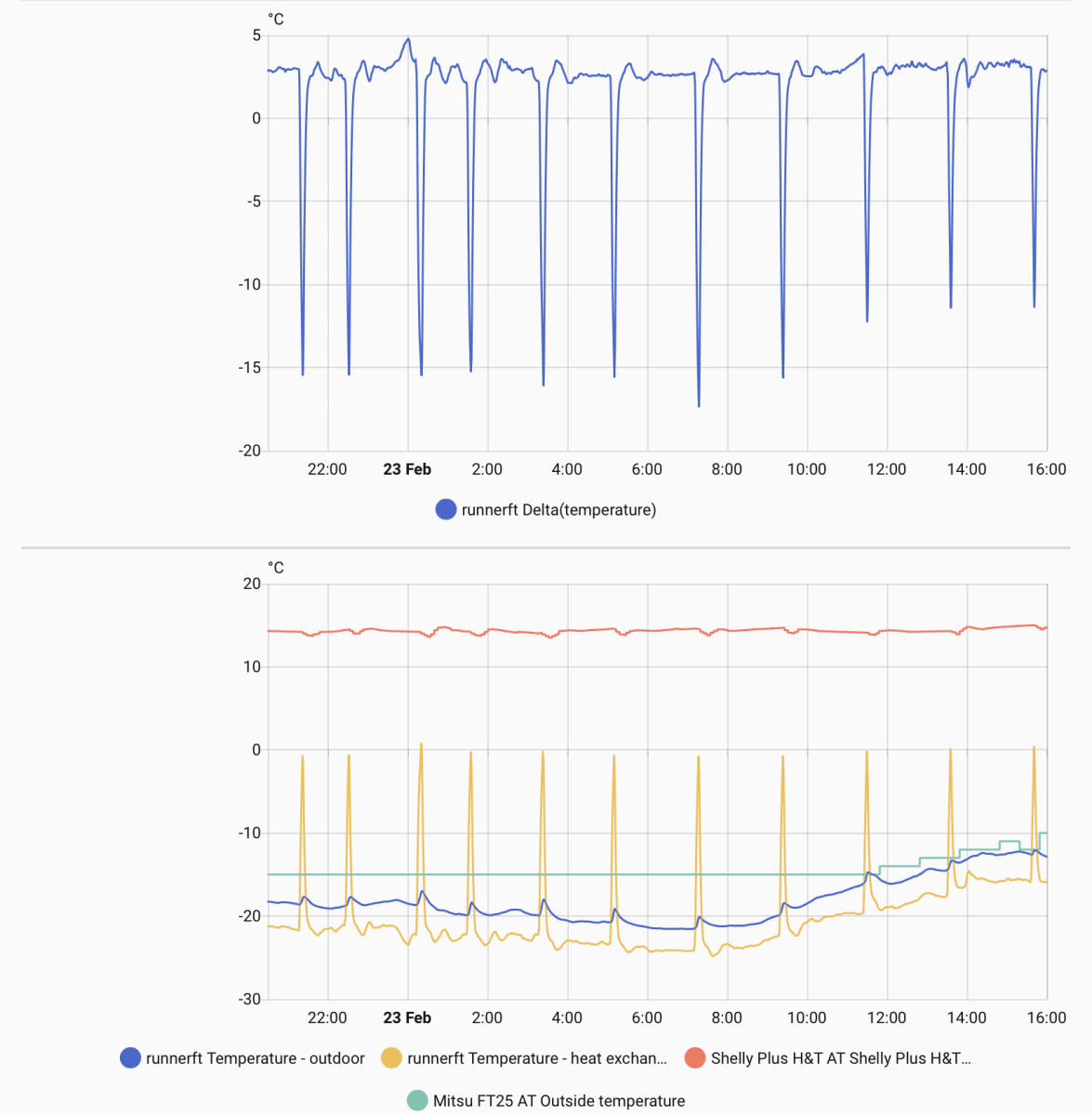1092x1115 pixels.
Task: Click the -15 y-axis label on the Delta chart
Action: pyautogui.click(x=249, y=368)
